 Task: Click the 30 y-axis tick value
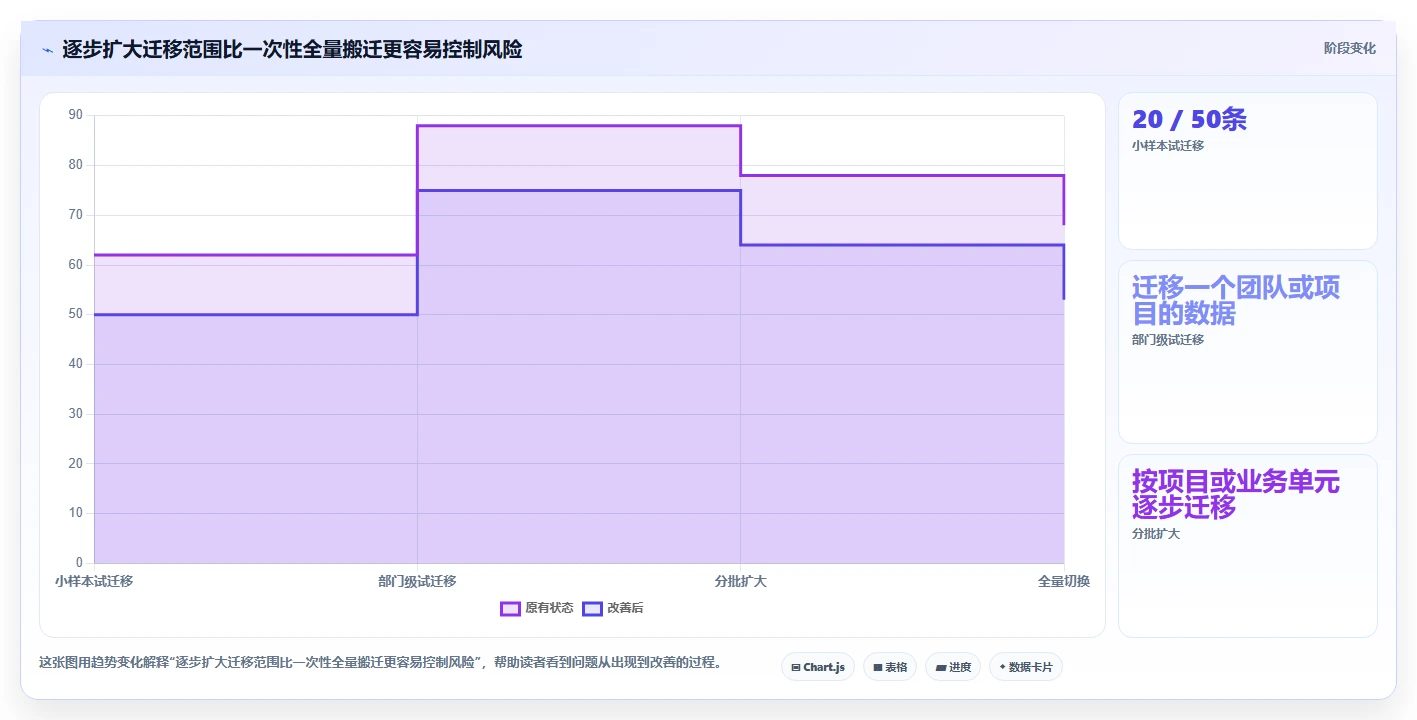coord(76,414)
